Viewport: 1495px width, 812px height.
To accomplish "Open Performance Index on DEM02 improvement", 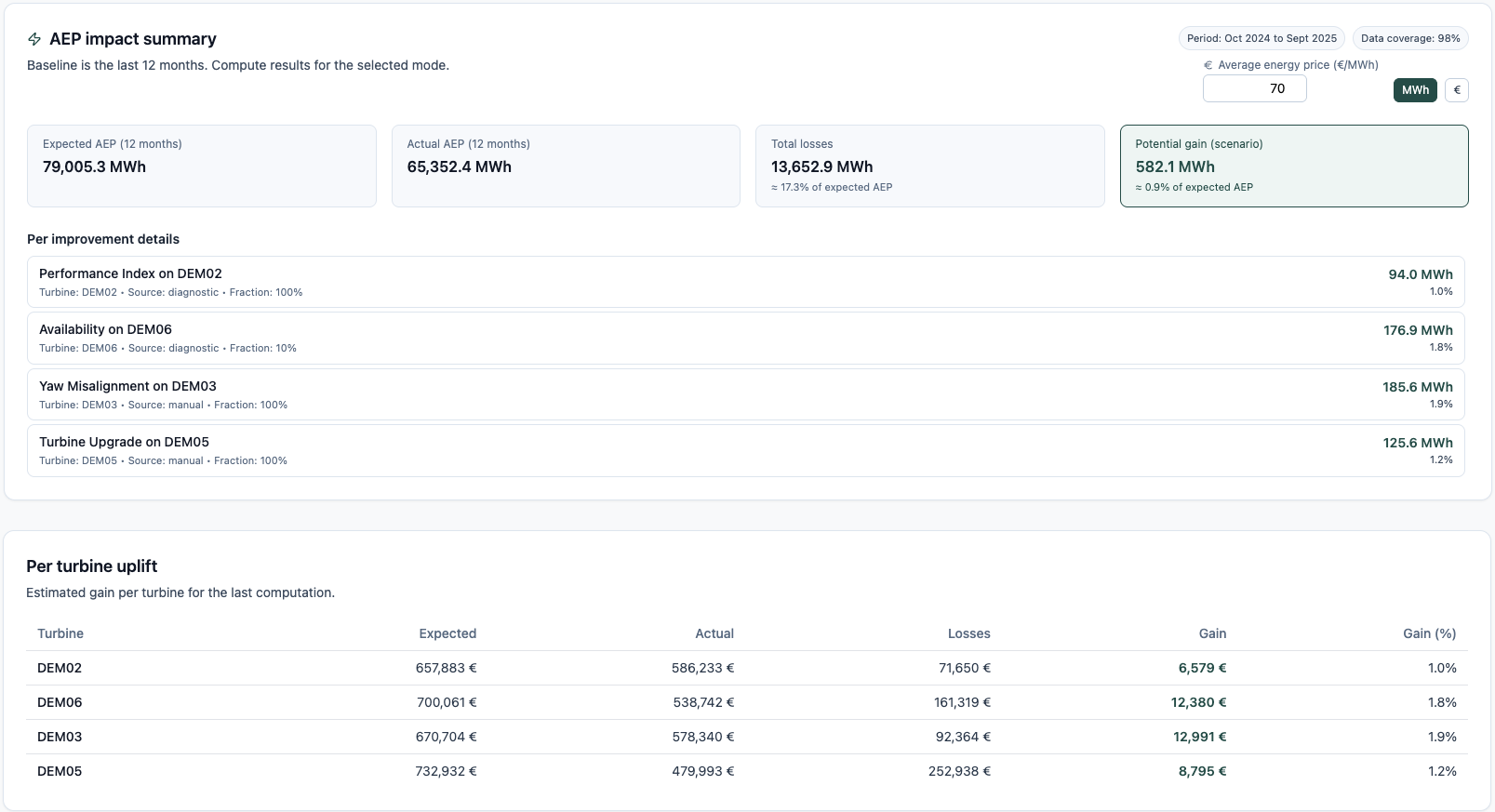I will point(745,282).
